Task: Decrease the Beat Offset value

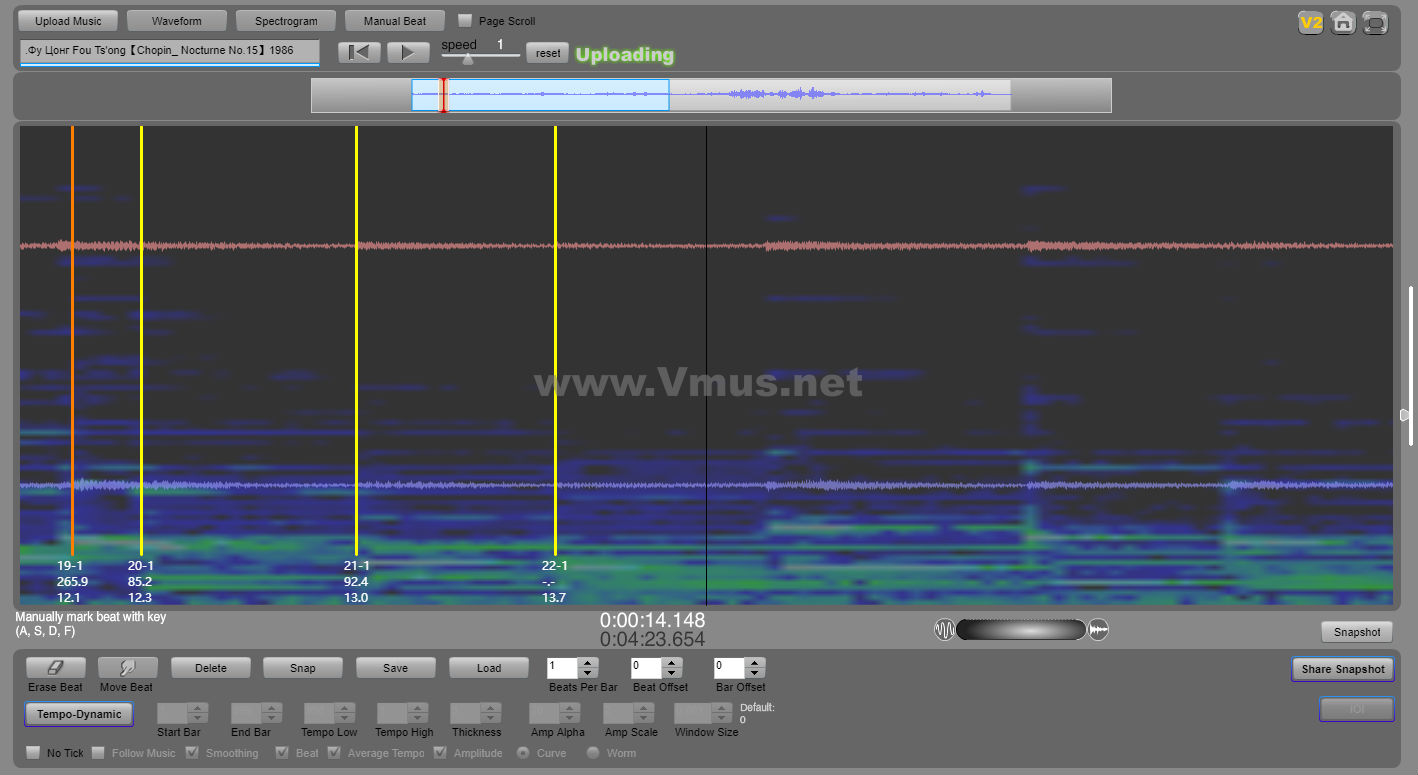Action: coord(672,673)
